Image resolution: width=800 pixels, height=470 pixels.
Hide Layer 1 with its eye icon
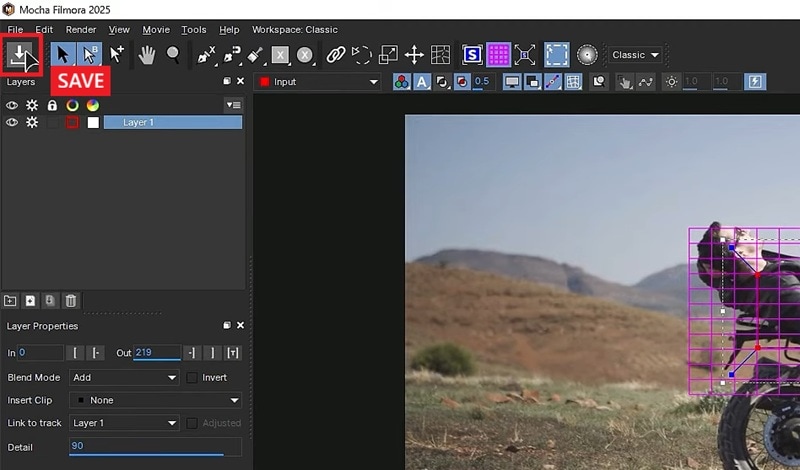point(12,122)
